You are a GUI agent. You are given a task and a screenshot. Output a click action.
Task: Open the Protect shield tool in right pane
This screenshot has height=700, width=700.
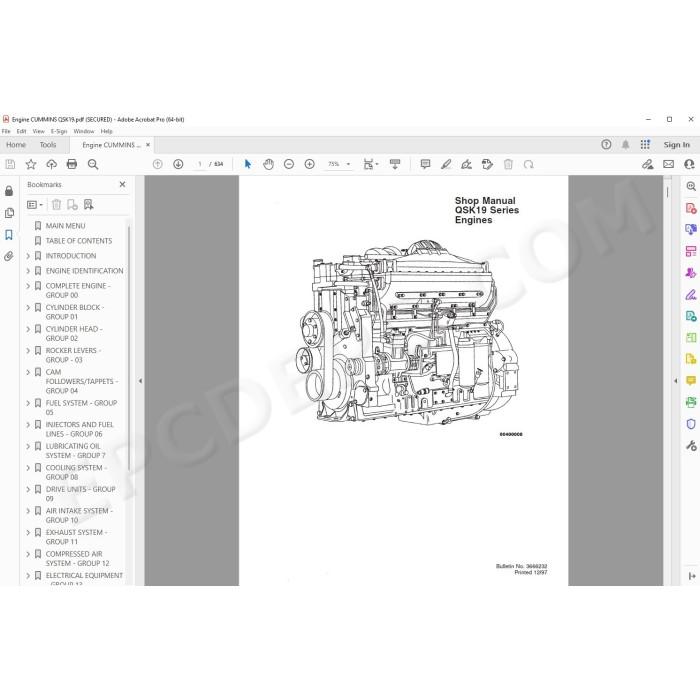click(x=691, y=424)
